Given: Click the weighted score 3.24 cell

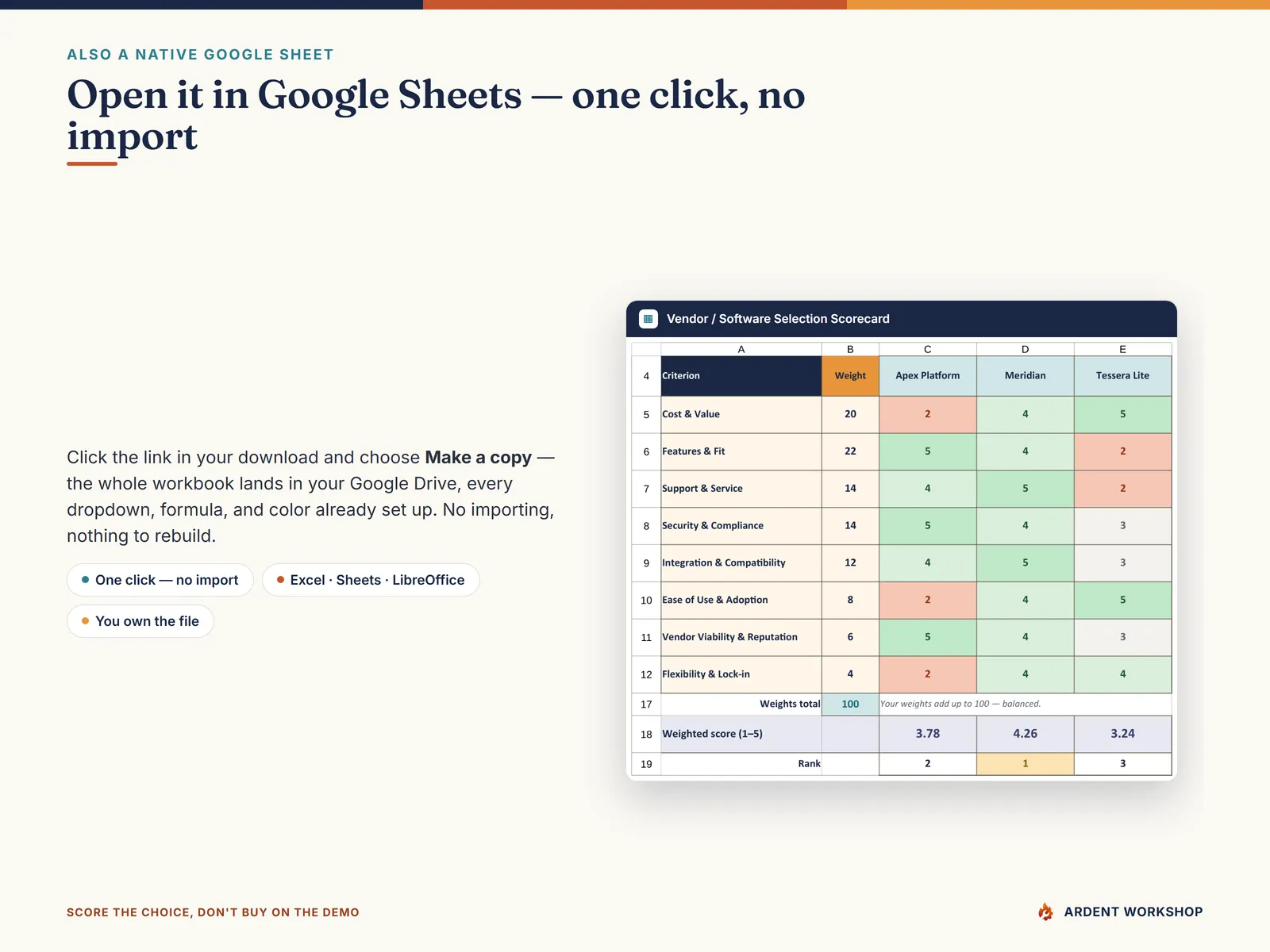Looking at the screenshot, I should point(1123,734).
